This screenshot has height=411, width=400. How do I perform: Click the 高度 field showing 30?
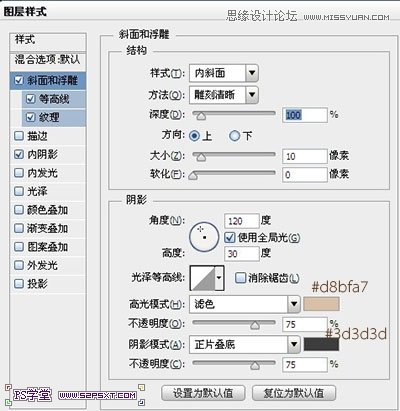click(242, 254)
